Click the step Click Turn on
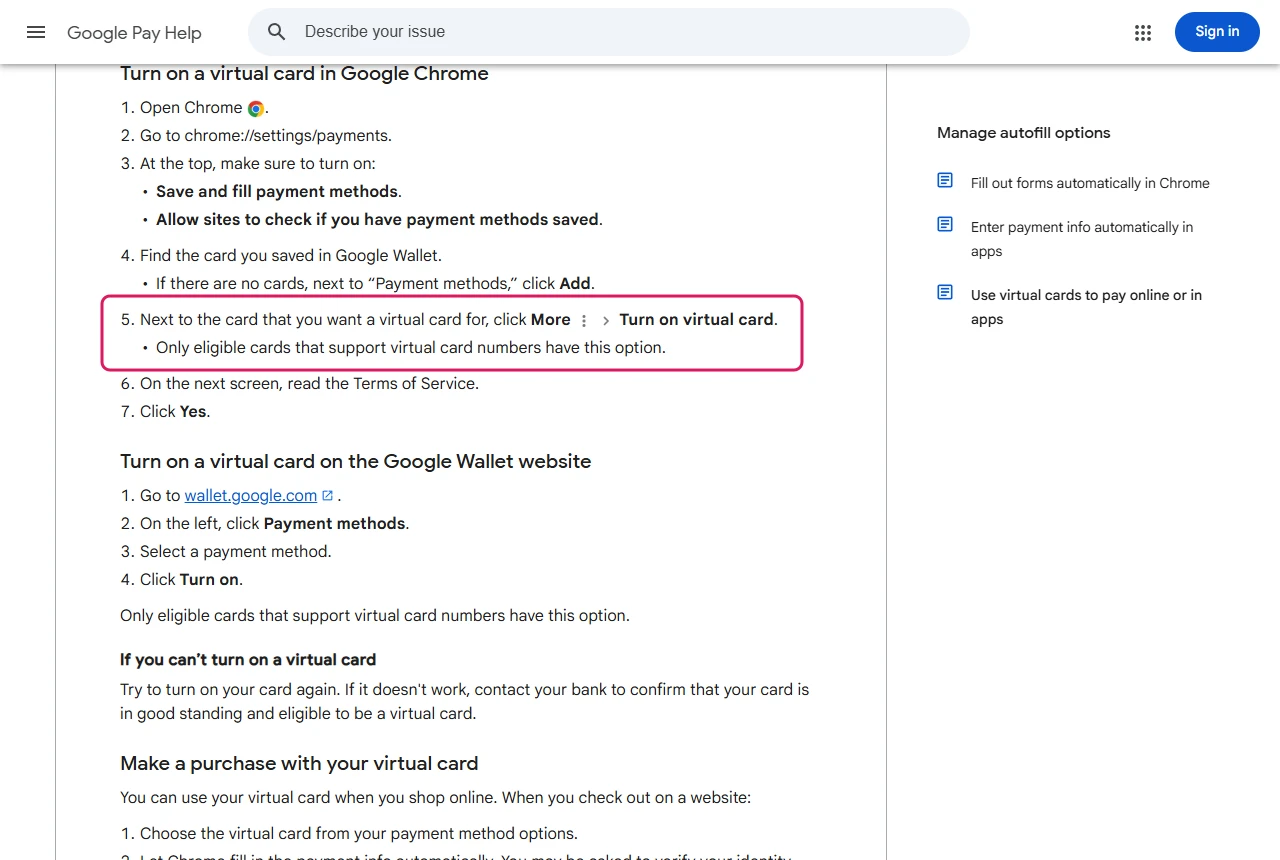Screen dimensions: 1280x860 [191, 579]
